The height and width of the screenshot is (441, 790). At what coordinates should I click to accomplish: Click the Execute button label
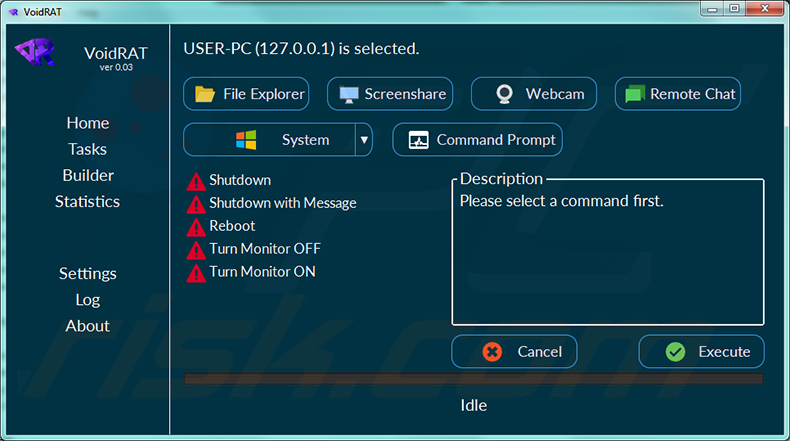coord(724,352)
